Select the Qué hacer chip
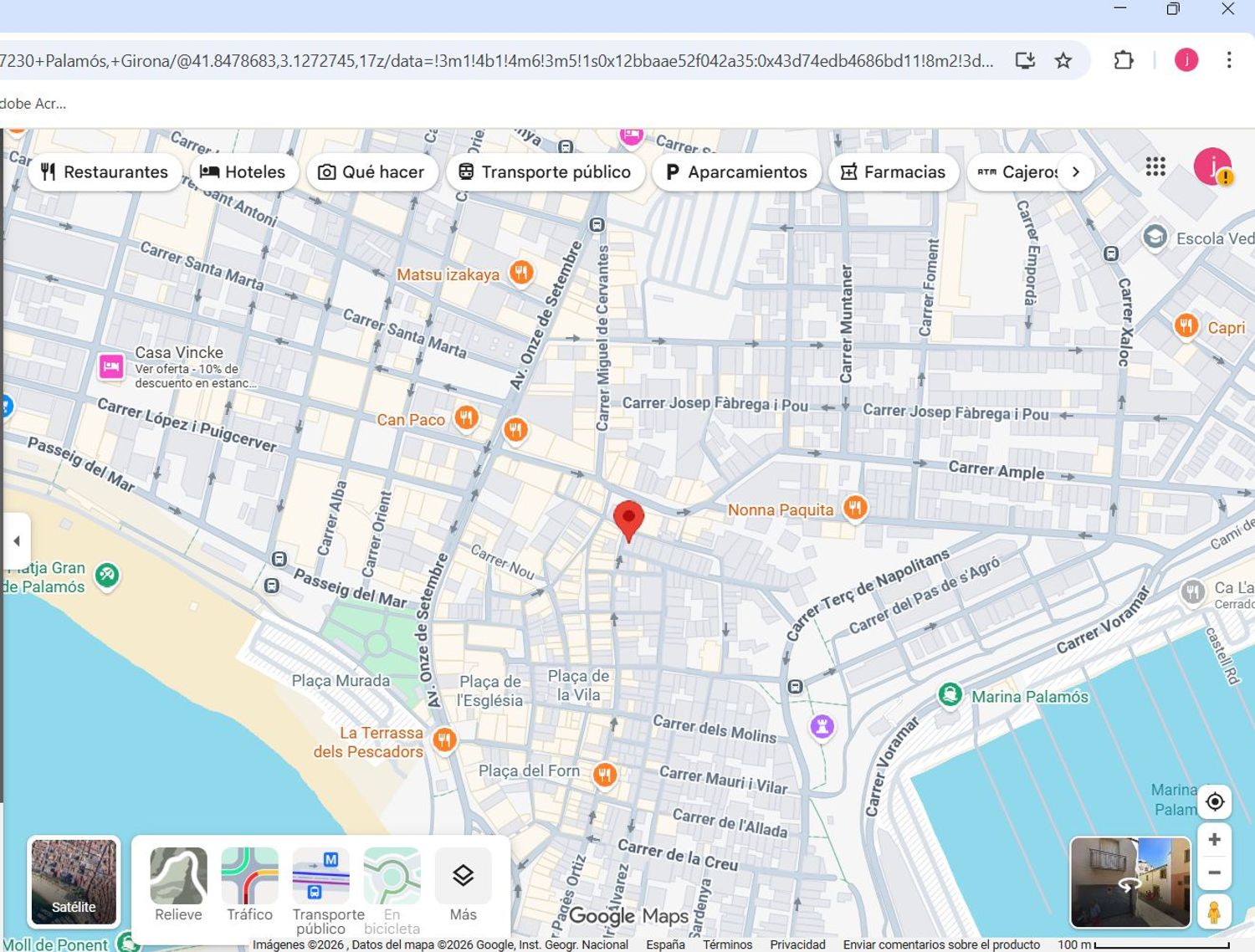1255x952 pixels. pyautogui.click(x=372, y=171)
